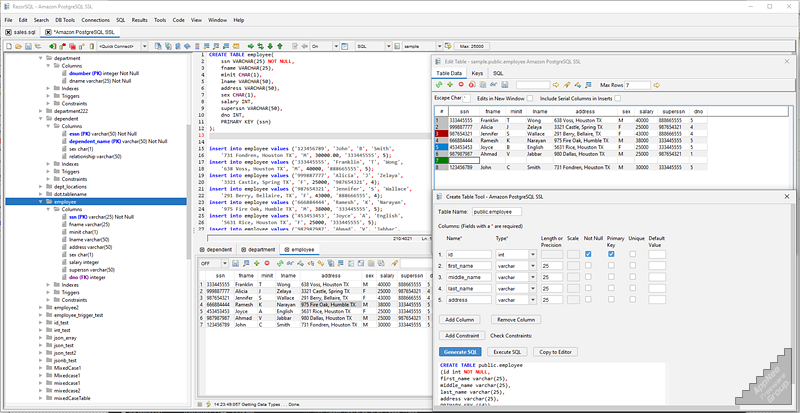Image resolution: width=800 pixels, height=413 pixels.
Task: Open the On auto-commit dropdown in toolbar
Action: [336, 46]
